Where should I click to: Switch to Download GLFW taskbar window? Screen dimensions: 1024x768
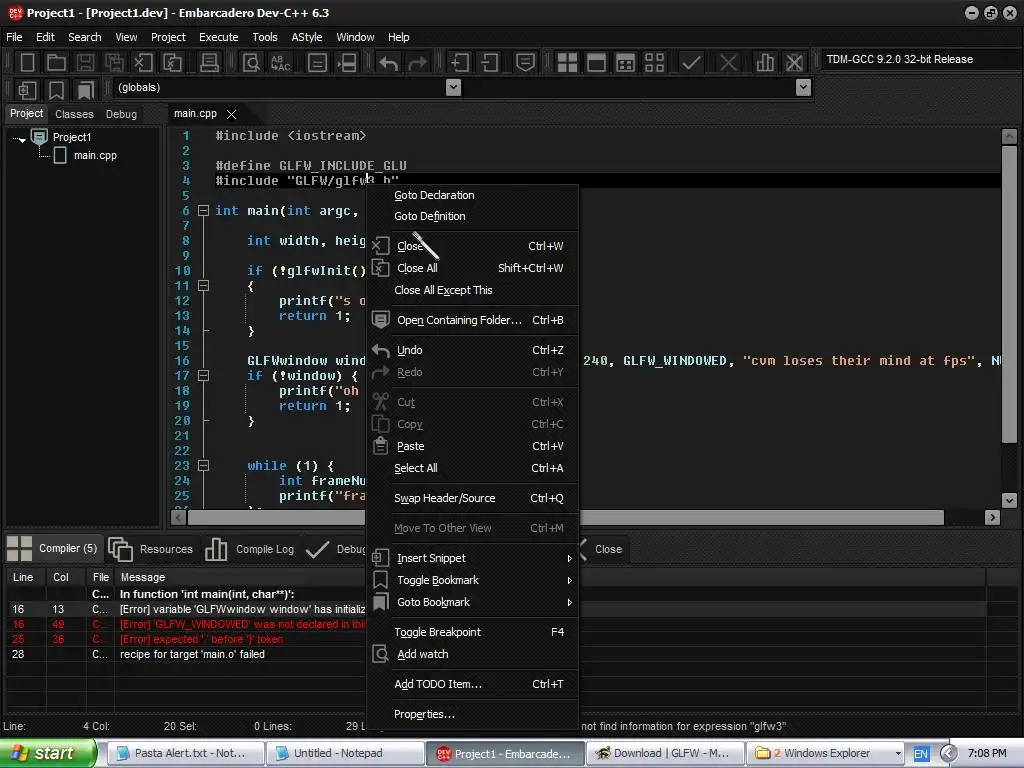[x=666, y=754]
